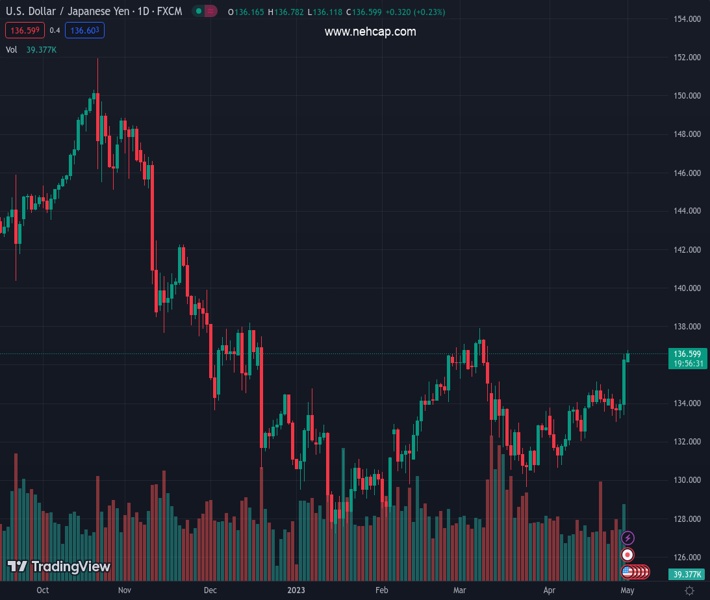Click the blue buy price 136.603 button
Viewport: 710px width, 600px height.
[85, 30]
